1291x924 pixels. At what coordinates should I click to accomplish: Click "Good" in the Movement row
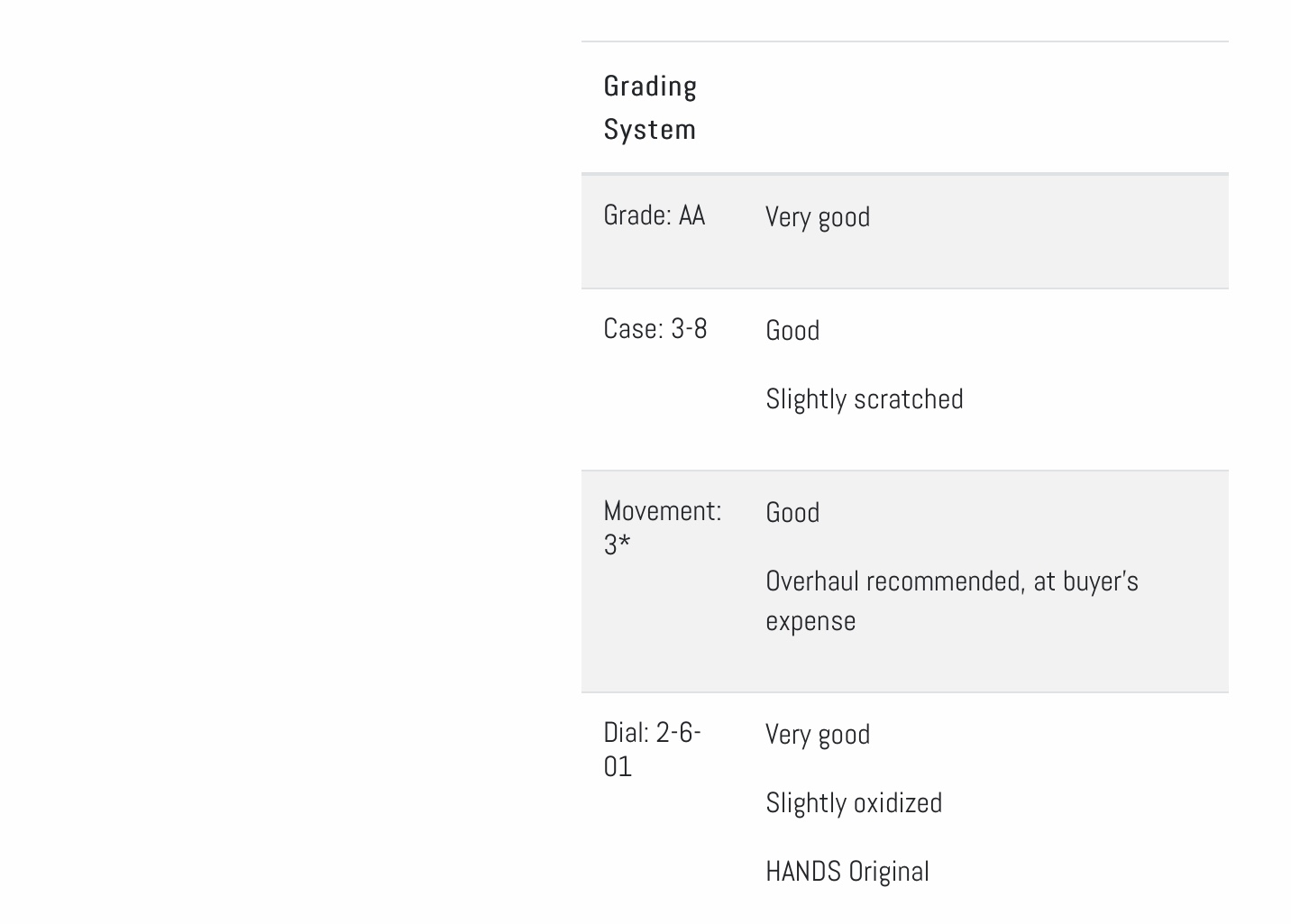pos(792,513)
